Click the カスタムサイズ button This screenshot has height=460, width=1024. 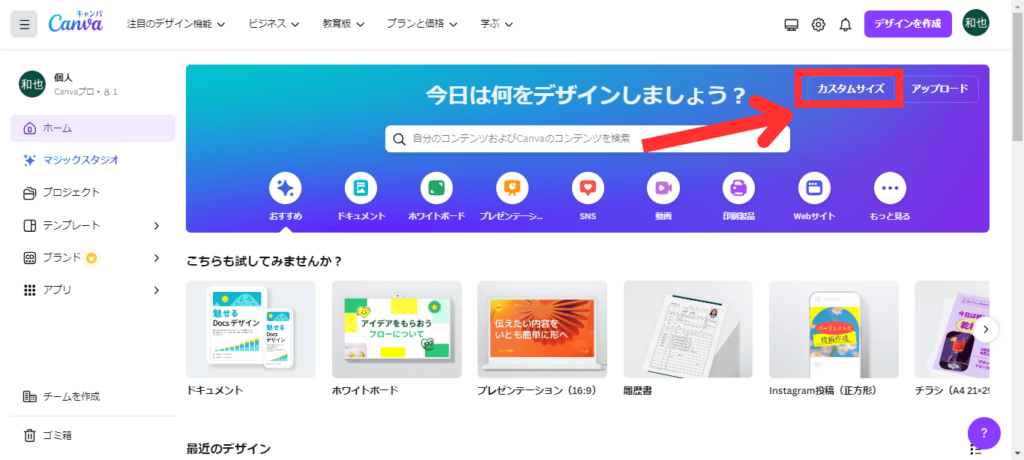pyautogui.click(x=850, y=89)
